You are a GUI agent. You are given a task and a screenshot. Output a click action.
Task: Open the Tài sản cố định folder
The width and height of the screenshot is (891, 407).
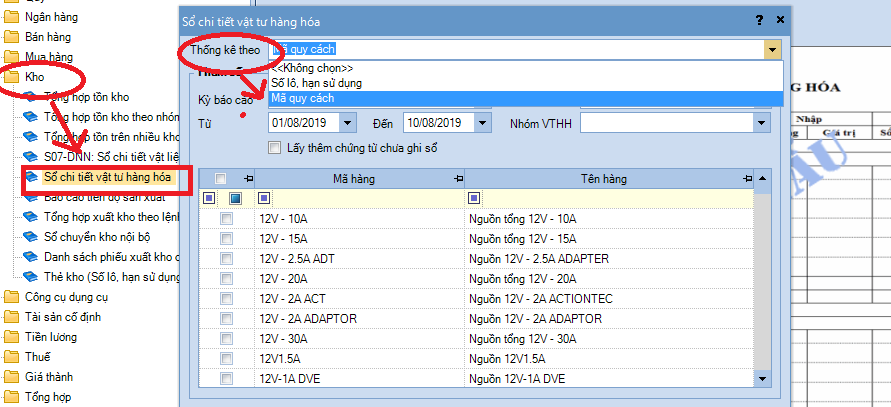62,317
